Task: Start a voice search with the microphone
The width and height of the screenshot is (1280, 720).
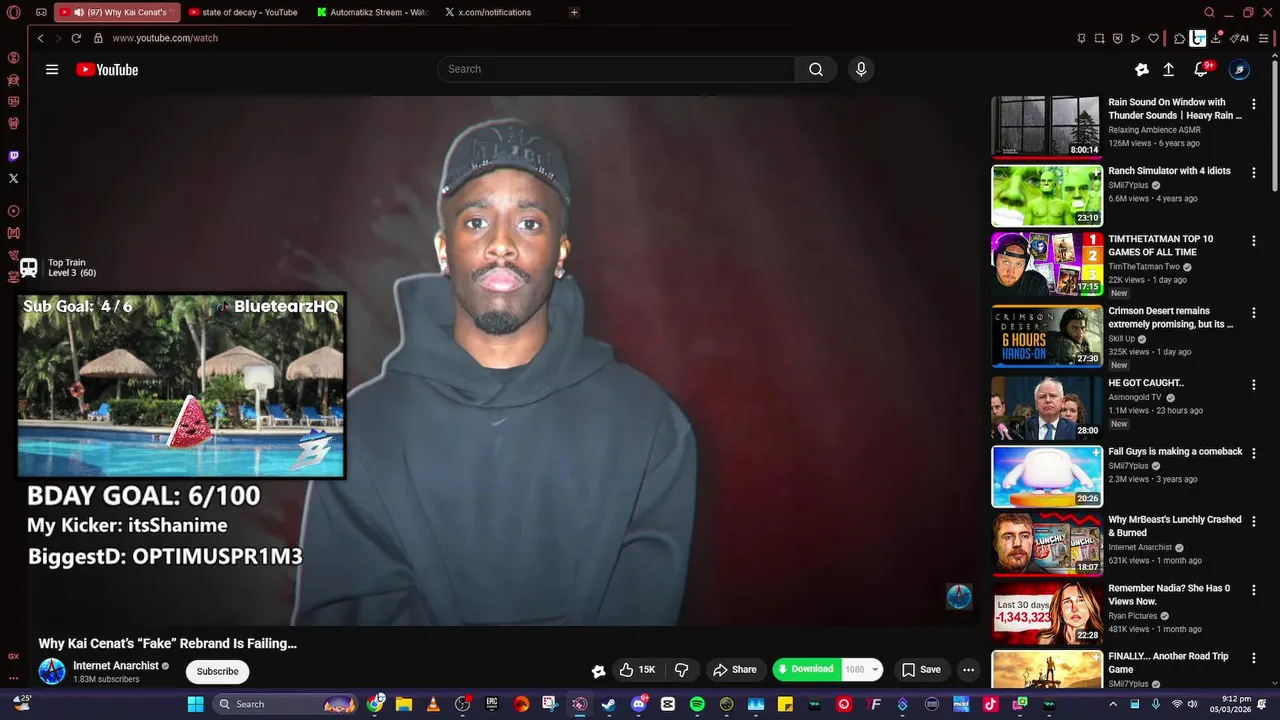Action: [x=861, y=69]
